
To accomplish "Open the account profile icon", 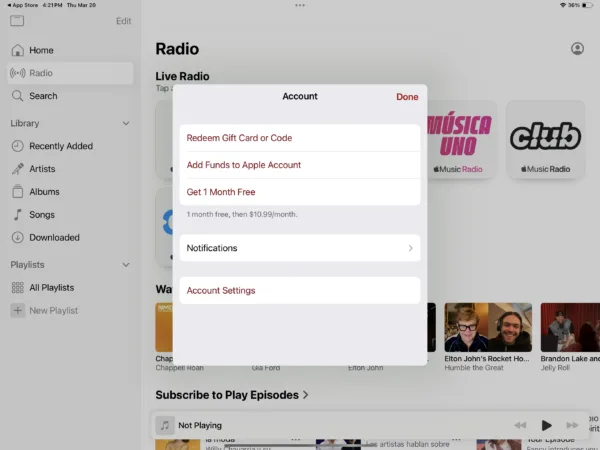I will [577, 49].
